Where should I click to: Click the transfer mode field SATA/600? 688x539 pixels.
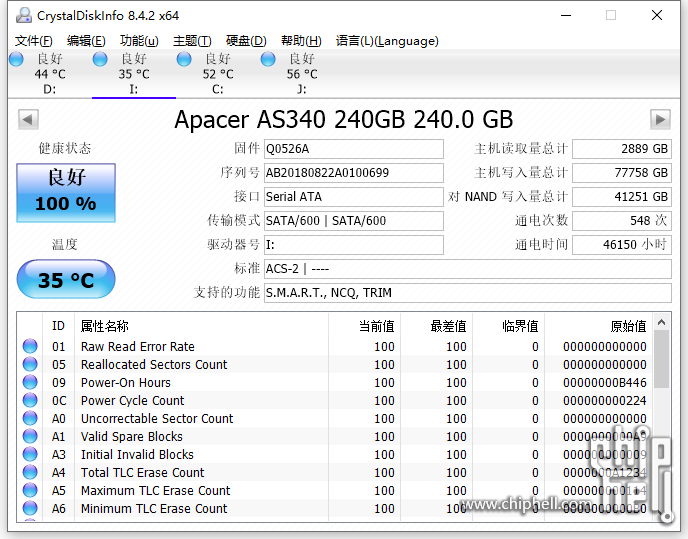(354, 221)
